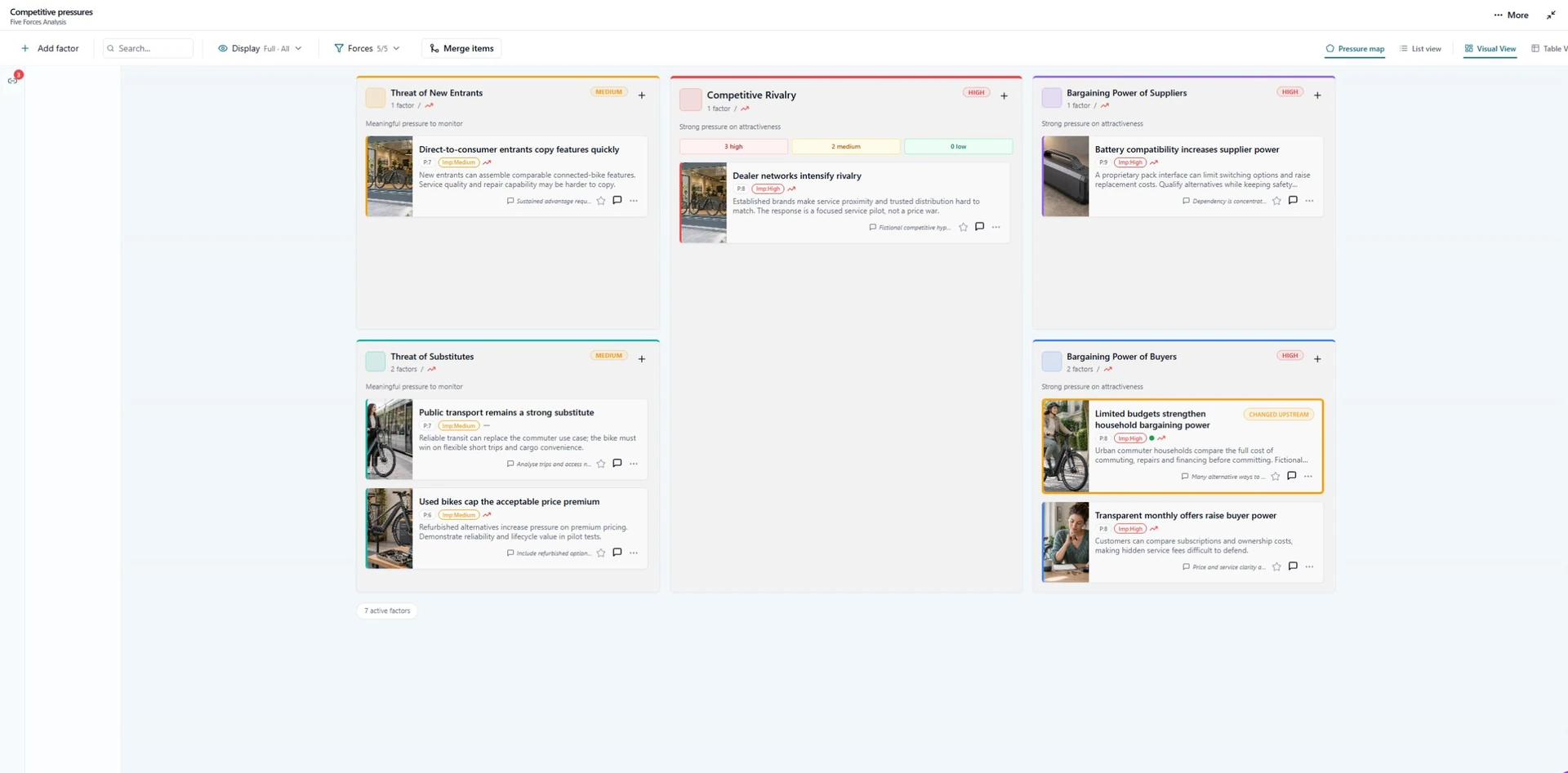The height and width of the screenshot is (773, 1568).
Task: Click Competitive Rivalry HIGH badge
Action: pyautogui.click(x=976, y=92)
